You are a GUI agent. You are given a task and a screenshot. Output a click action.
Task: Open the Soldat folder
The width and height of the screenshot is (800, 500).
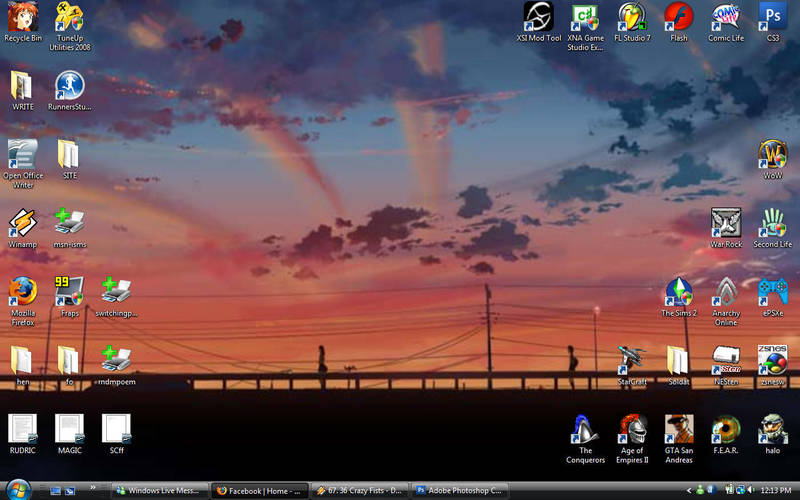[679, 365]
